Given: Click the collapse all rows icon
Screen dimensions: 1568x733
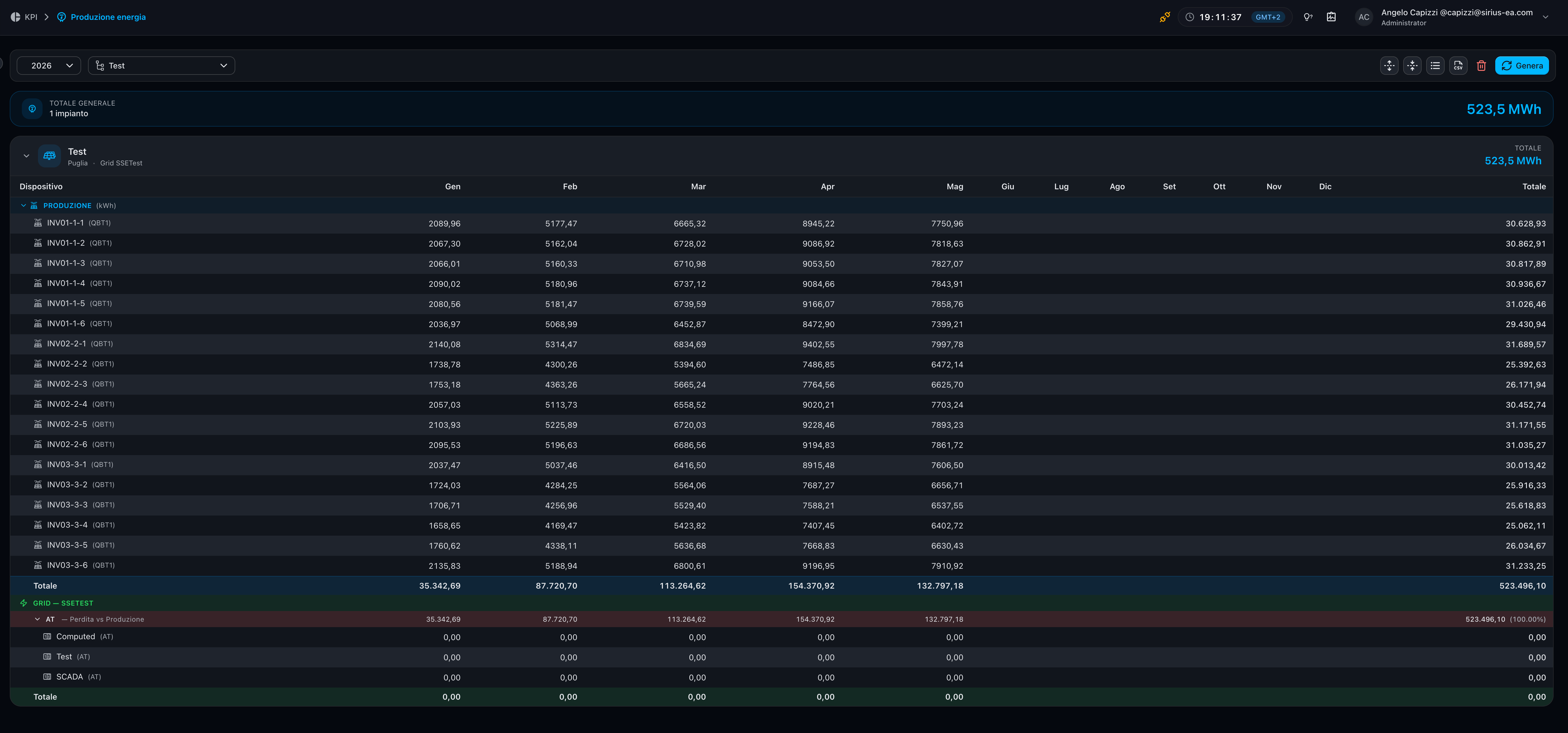Looking at the screenshot, I should tap(1412, 66).
